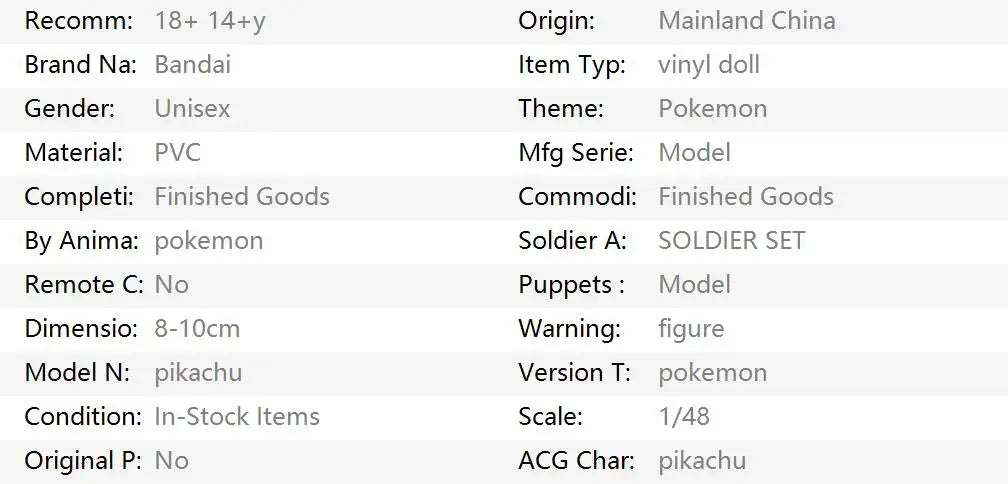This screenshot has width=1008, height=484.
Task: Select the vinyl doll item type
Action: point(708,65)
